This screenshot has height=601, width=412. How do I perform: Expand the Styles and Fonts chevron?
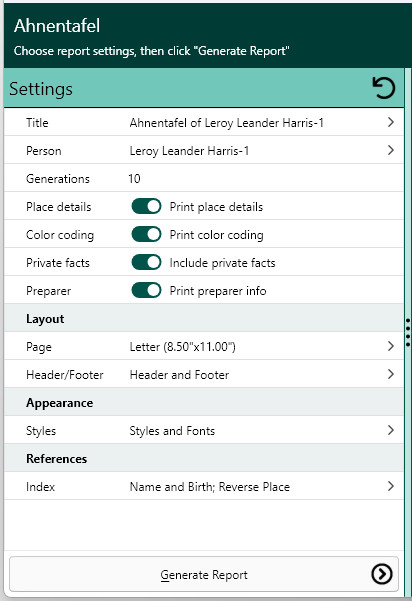coord(391,430)
